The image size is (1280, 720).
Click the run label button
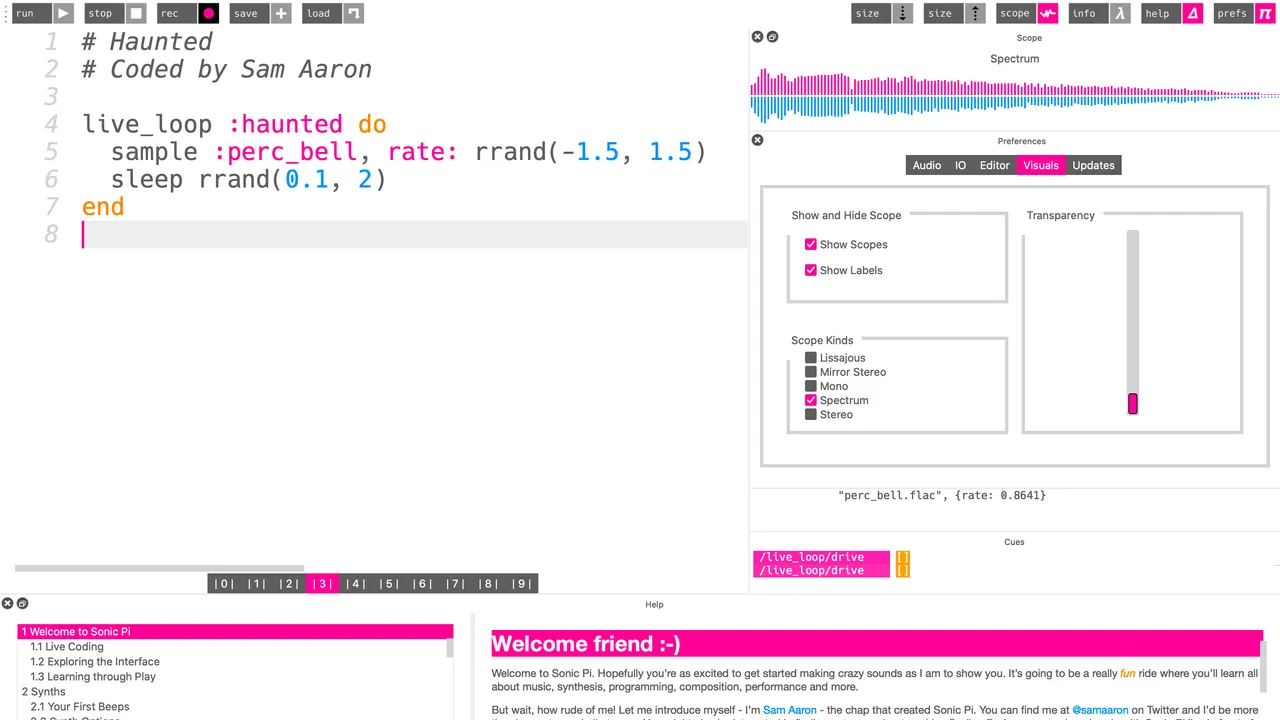(31, 13)
